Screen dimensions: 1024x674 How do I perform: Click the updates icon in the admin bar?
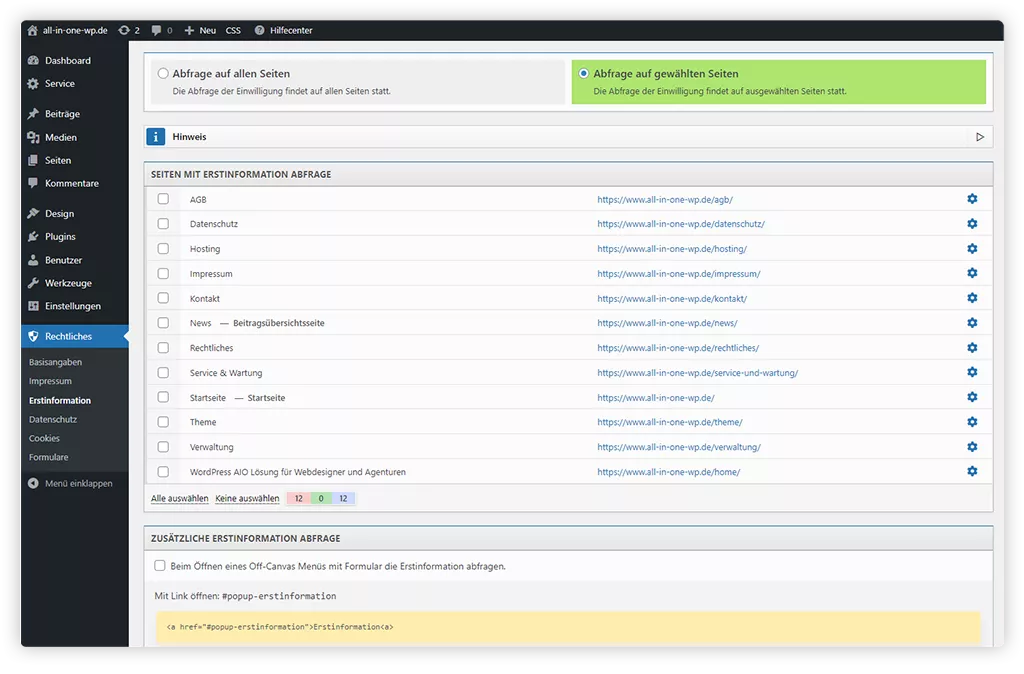(124, 31)
